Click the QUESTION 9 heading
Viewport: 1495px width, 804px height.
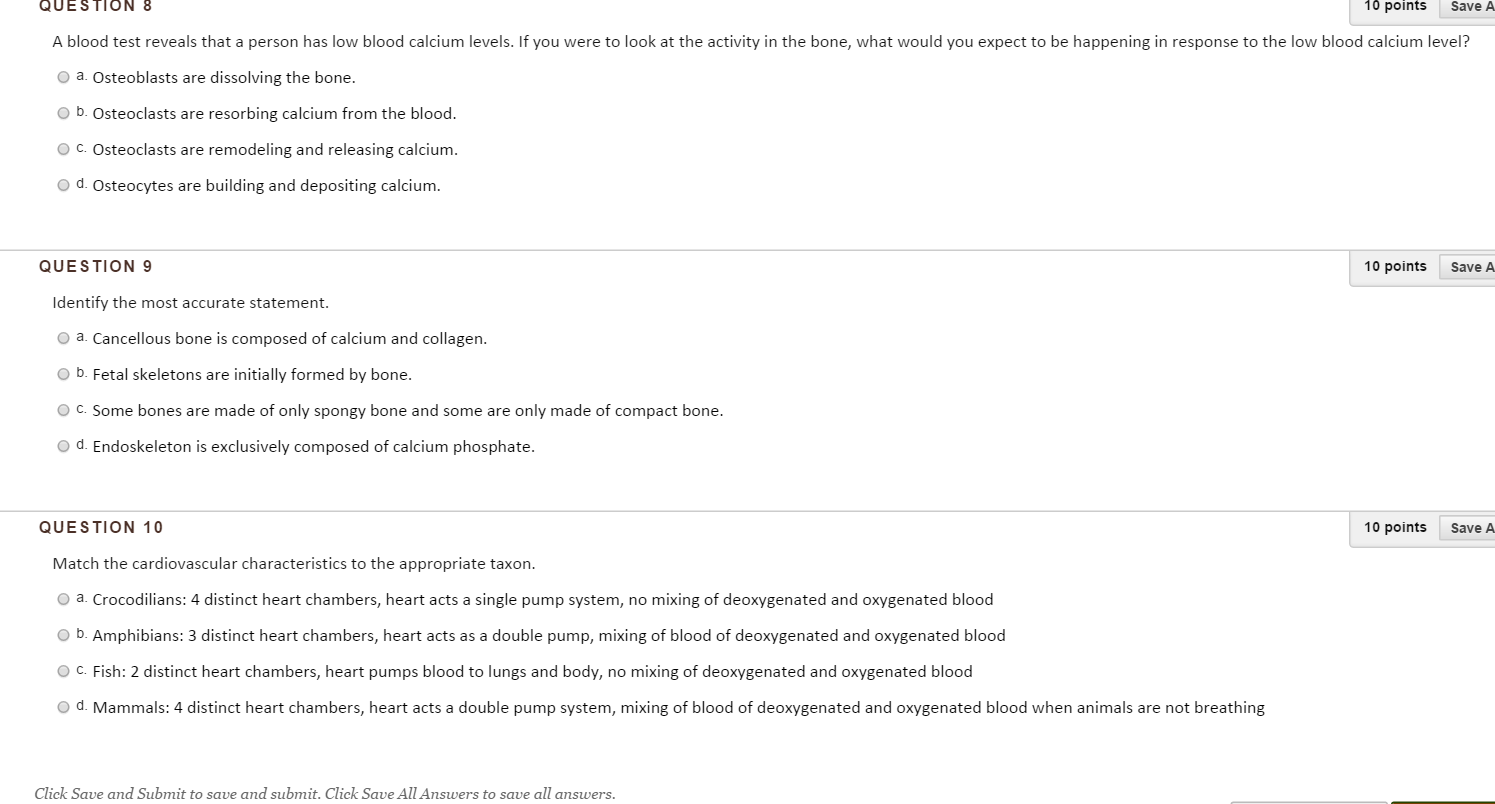coord(96,266)
